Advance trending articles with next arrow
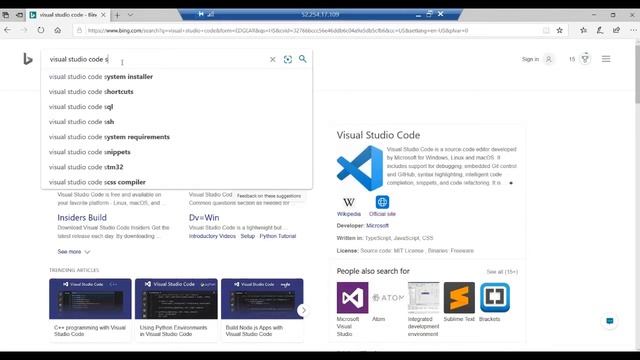Screen dimensions: 640x360 (303, 310)
